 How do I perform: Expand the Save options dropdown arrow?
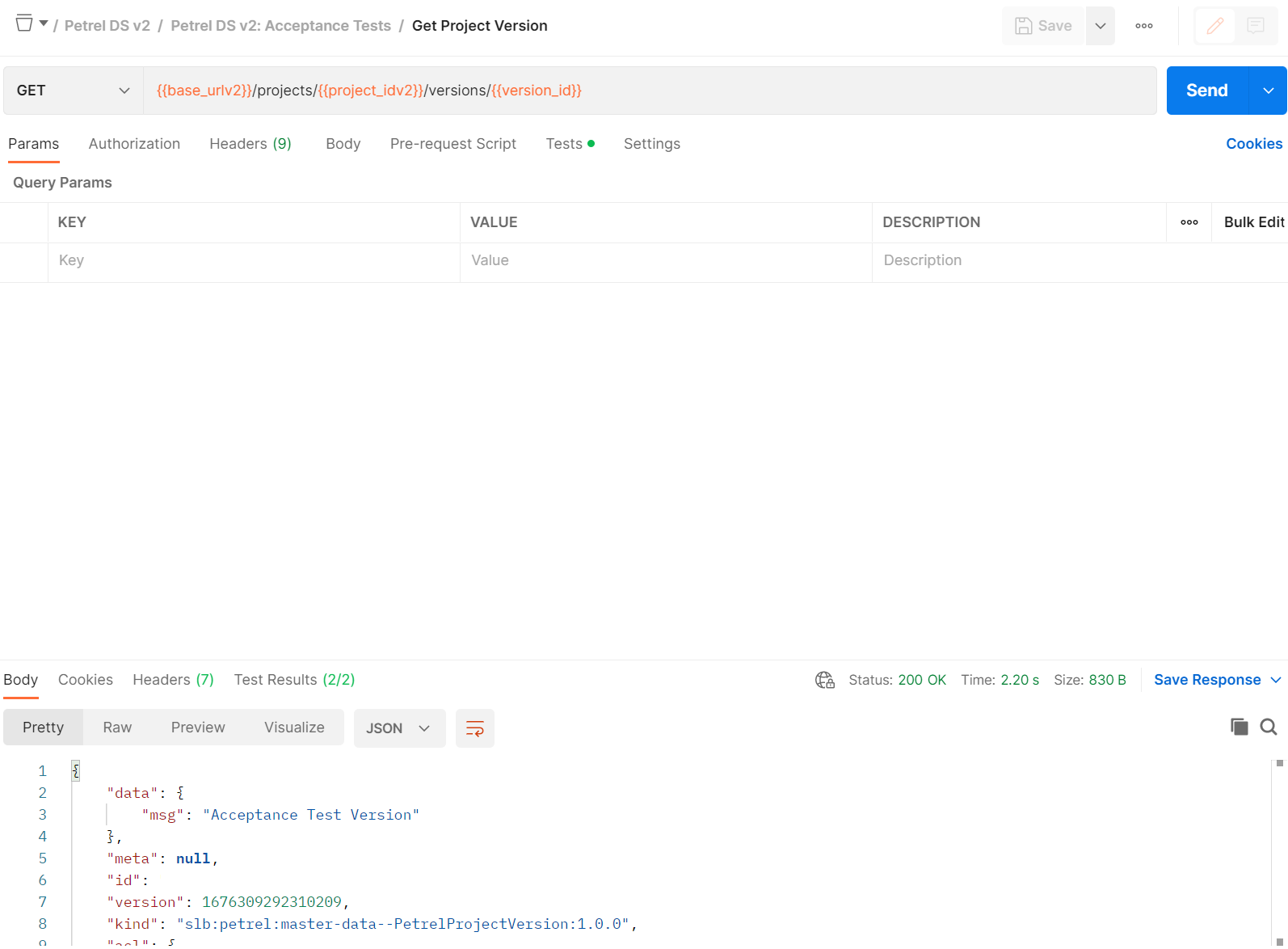[1101, 26]
